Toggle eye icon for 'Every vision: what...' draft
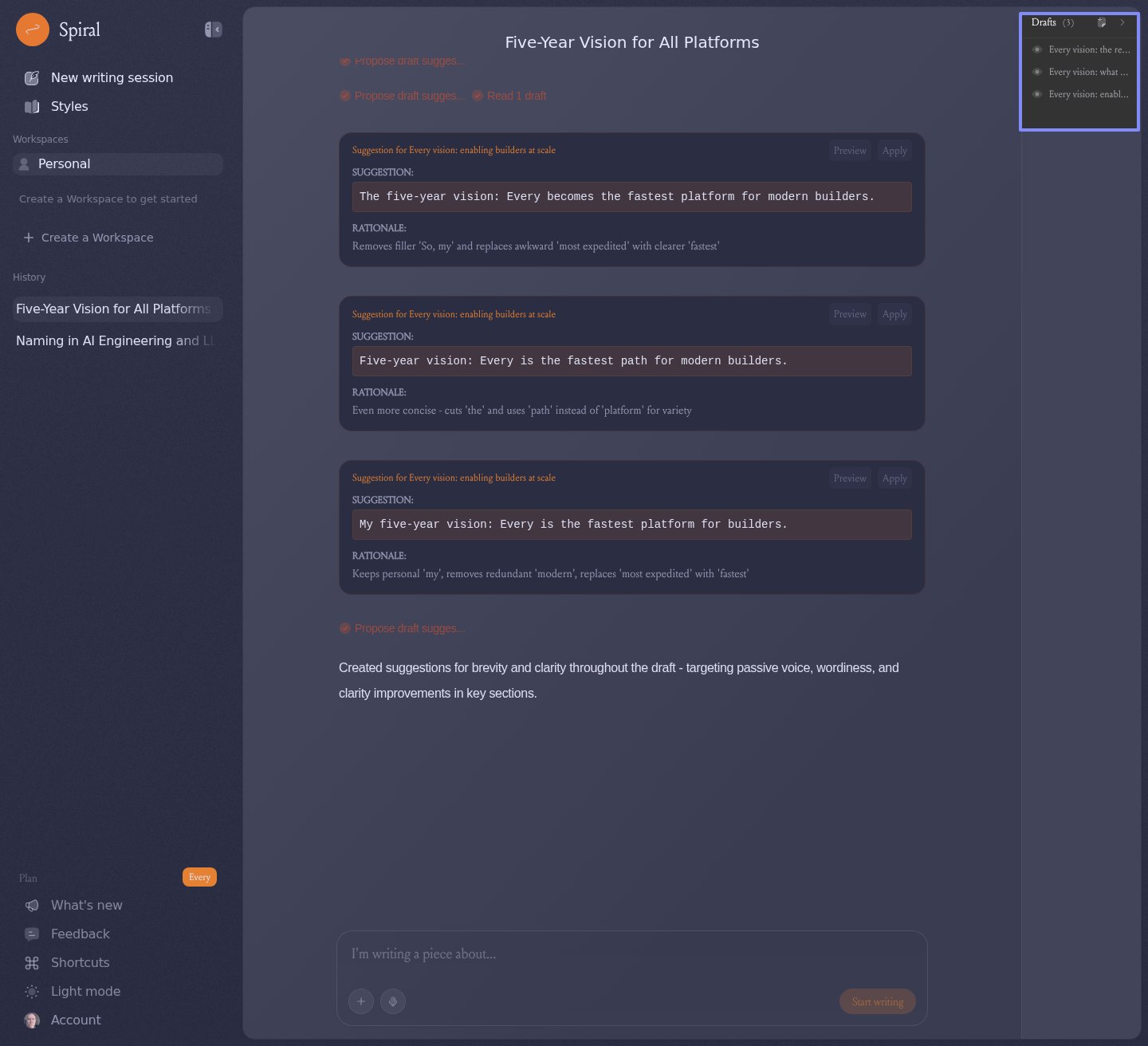The width and height of the screenshot is (1148, 1046). [x=1037, y=72]
